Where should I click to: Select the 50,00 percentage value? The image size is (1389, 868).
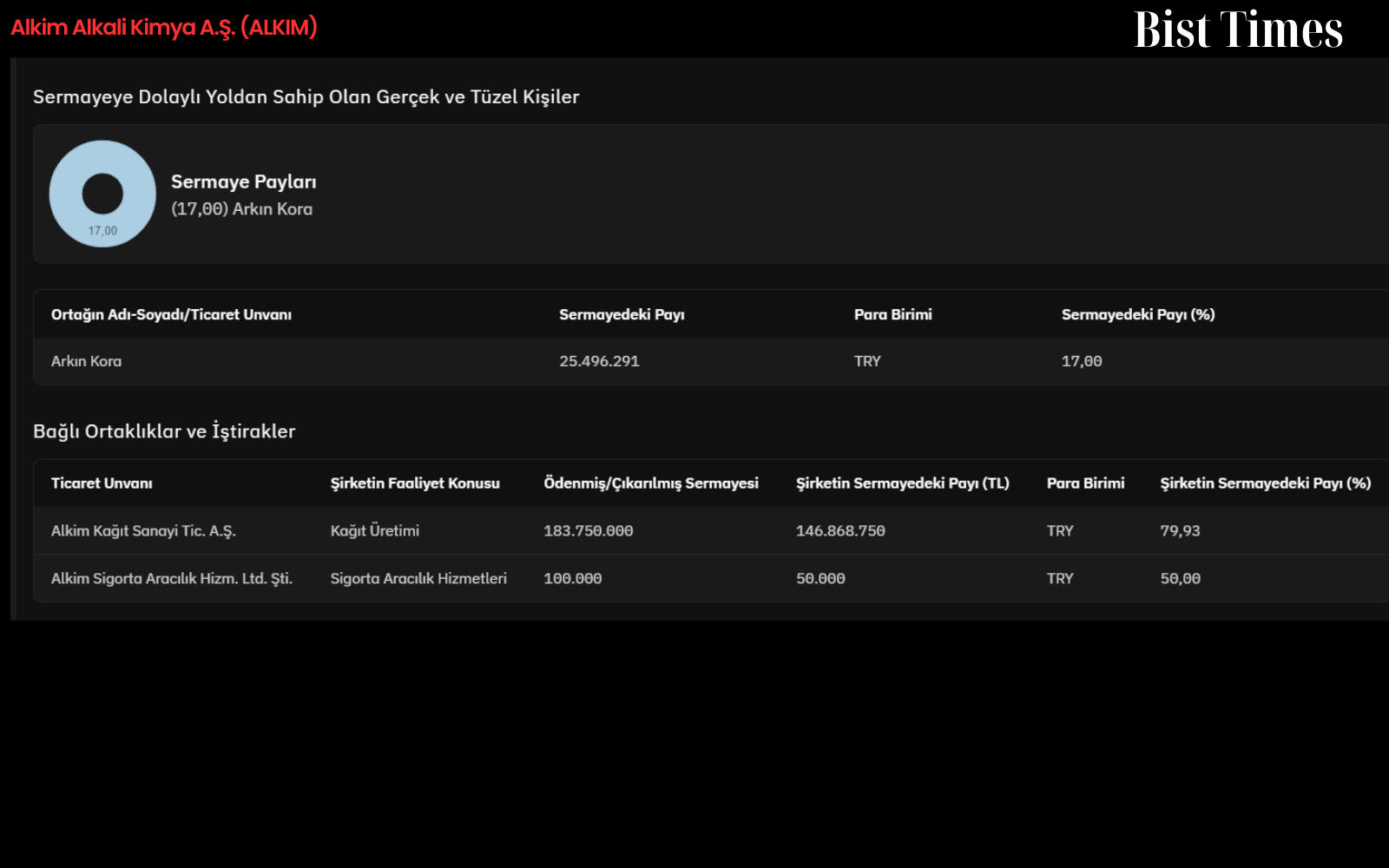[1181, 579]
